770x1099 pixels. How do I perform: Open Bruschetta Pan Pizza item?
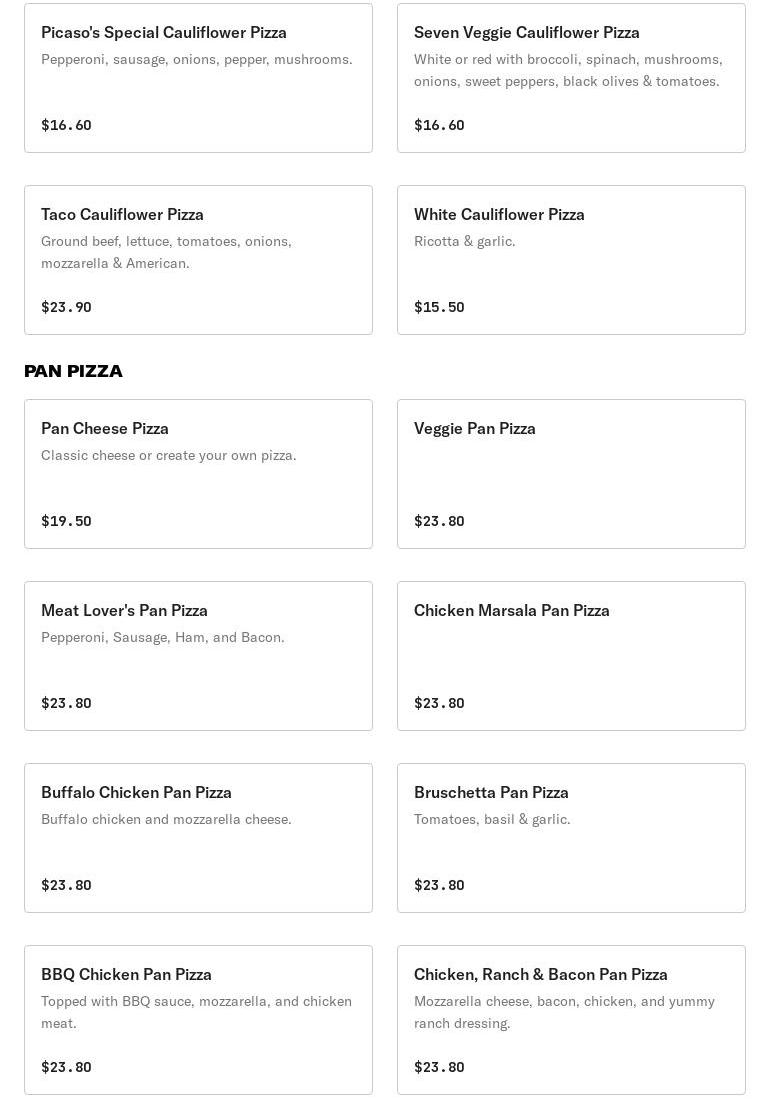[571, 838]
